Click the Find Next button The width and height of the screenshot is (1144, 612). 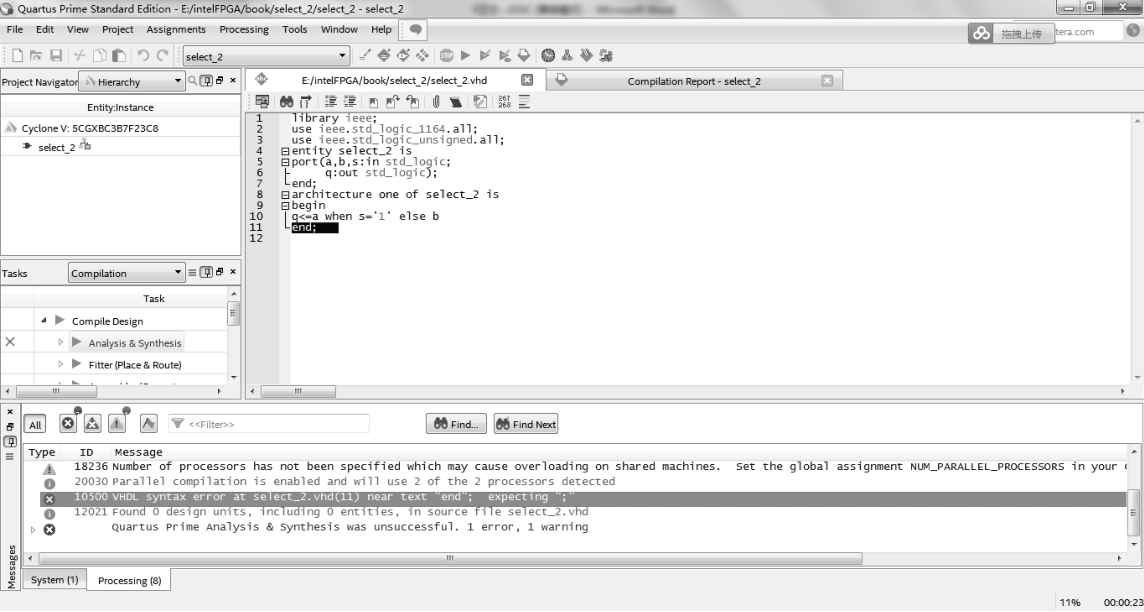526,424
